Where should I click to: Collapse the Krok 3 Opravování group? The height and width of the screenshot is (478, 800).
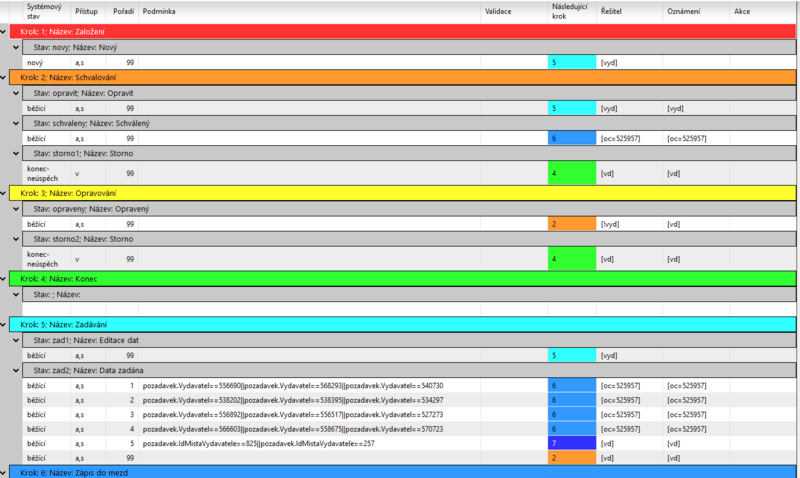pyautogui.click(x=3, y=193)
